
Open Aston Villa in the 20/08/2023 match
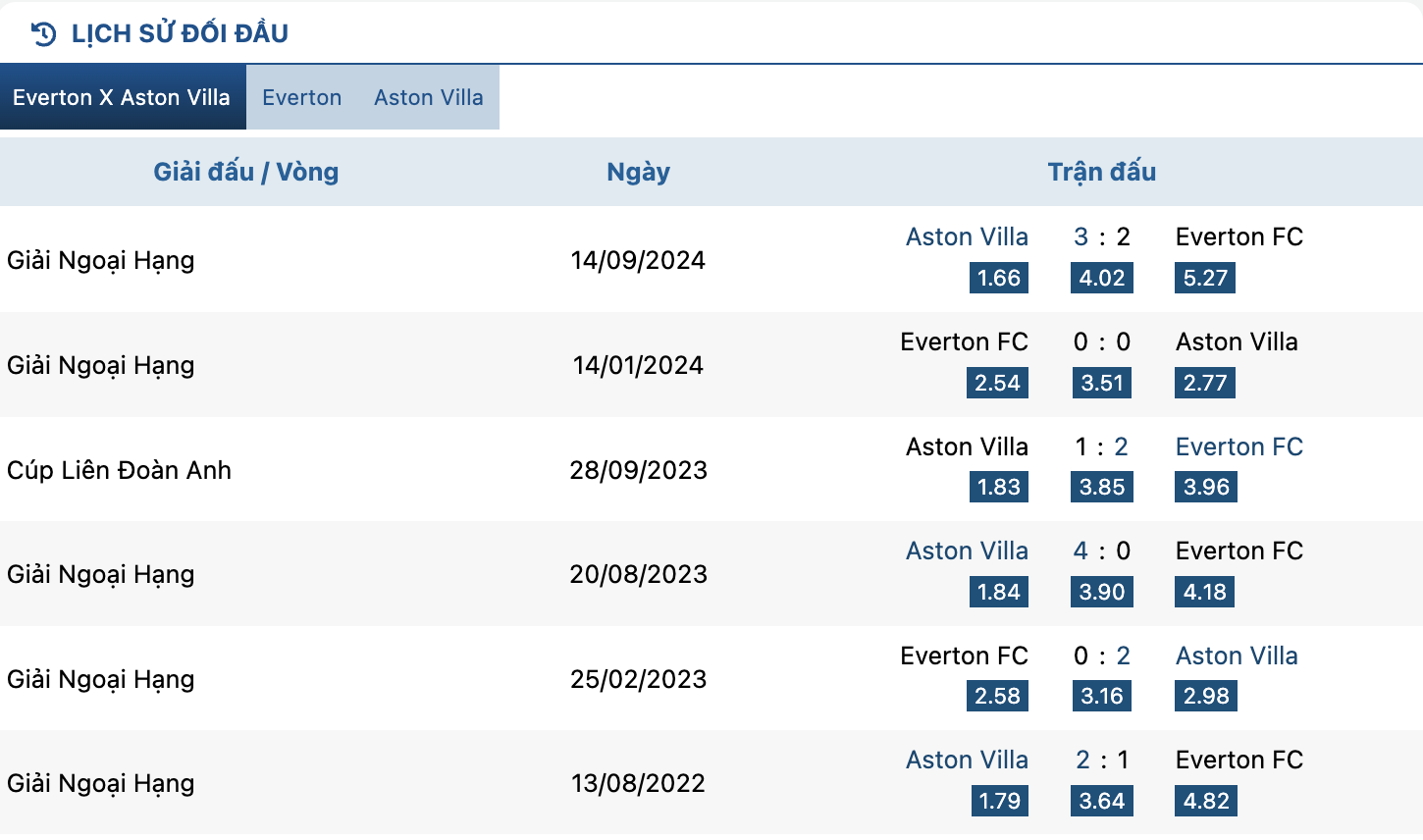pyautogui.click(x=968, y=551)
